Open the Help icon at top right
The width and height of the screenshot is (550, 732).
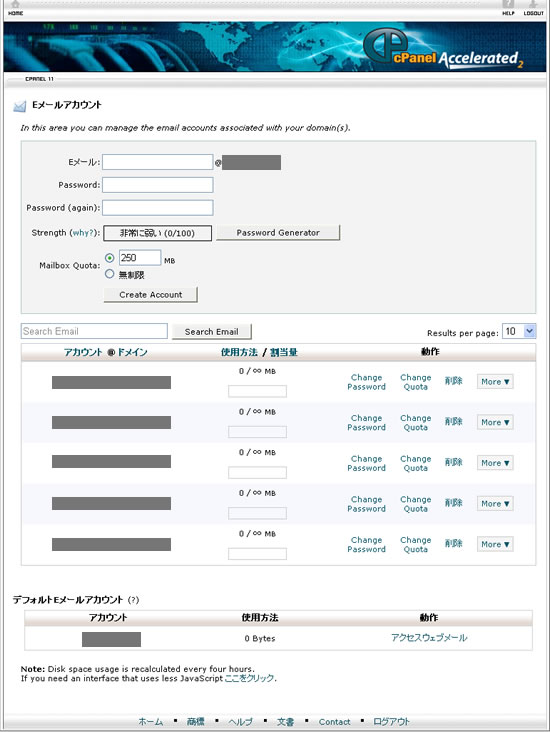click(508, 6)
